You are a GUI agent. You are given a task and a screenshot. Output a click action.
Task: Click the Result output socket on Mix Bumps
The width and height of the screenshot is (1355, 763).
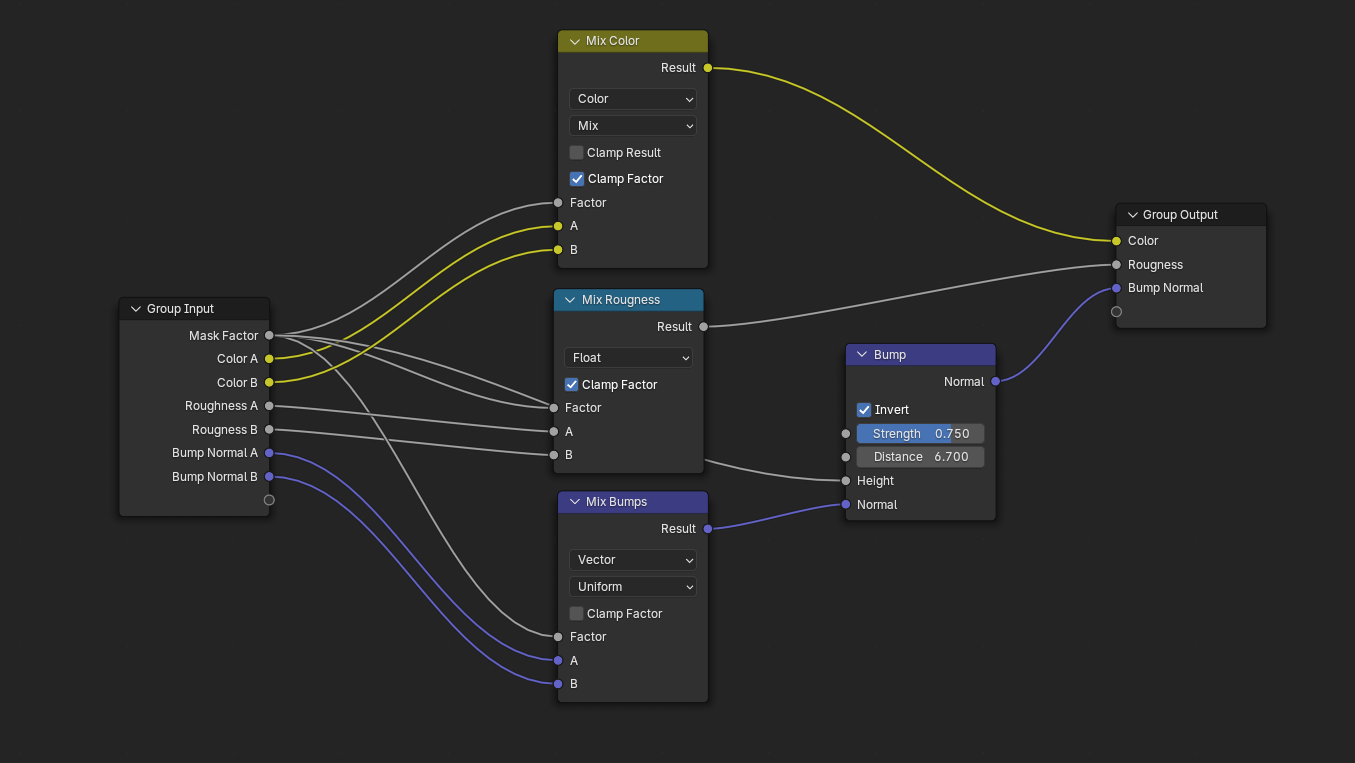click(707, 528)
